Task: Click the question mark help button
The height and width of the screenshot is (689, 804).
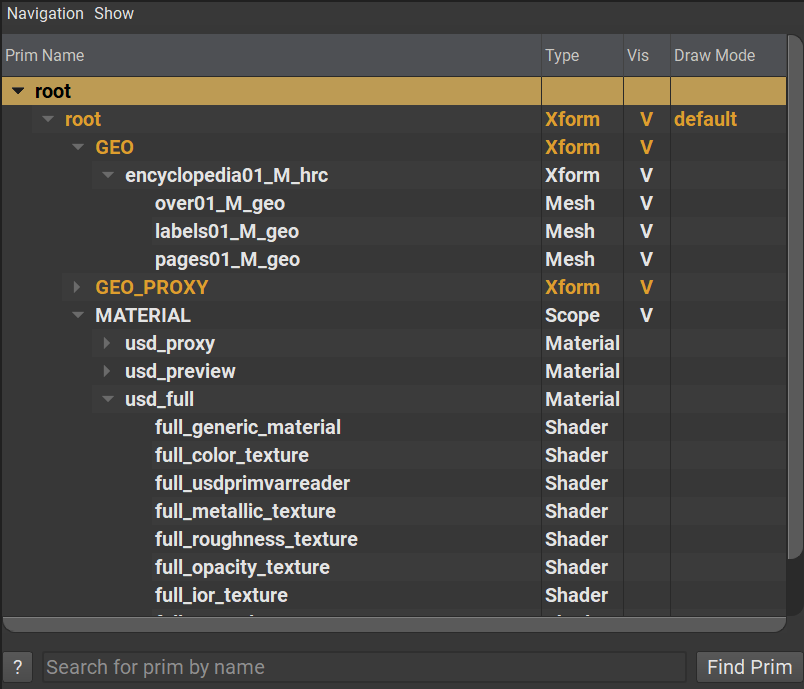Action: pos(18,667)
